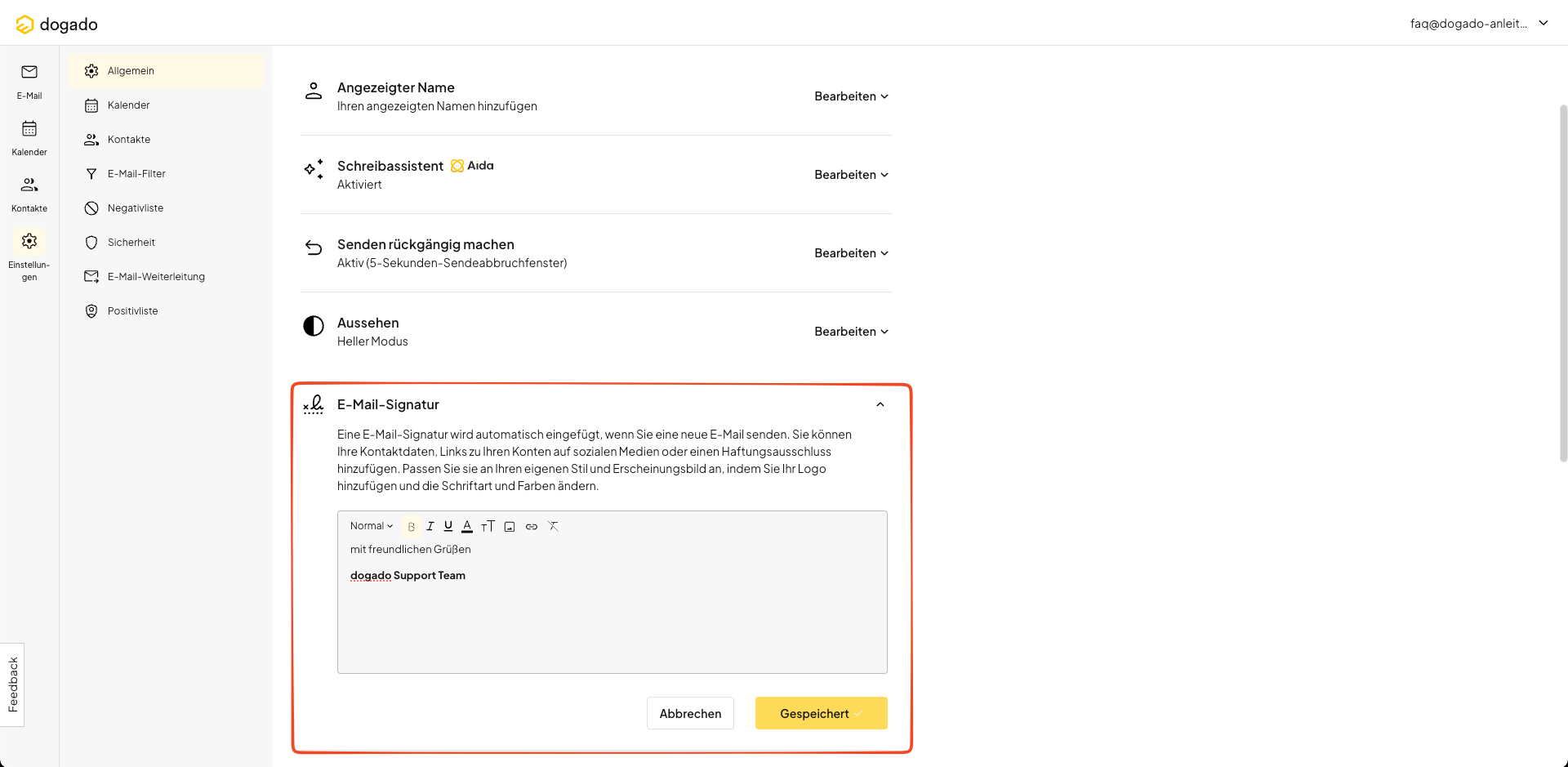Click 'mit freundlichen Grüßen' signature line
This screenshot has width=1568, height=767.
(x=410, y=550)
